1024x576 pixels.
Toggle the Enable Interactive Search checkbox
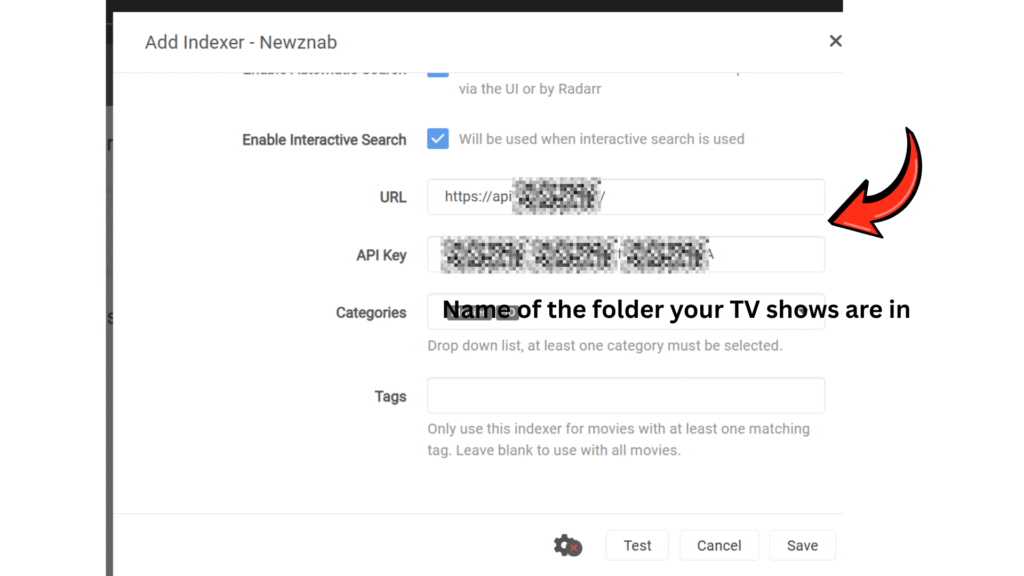438,139
